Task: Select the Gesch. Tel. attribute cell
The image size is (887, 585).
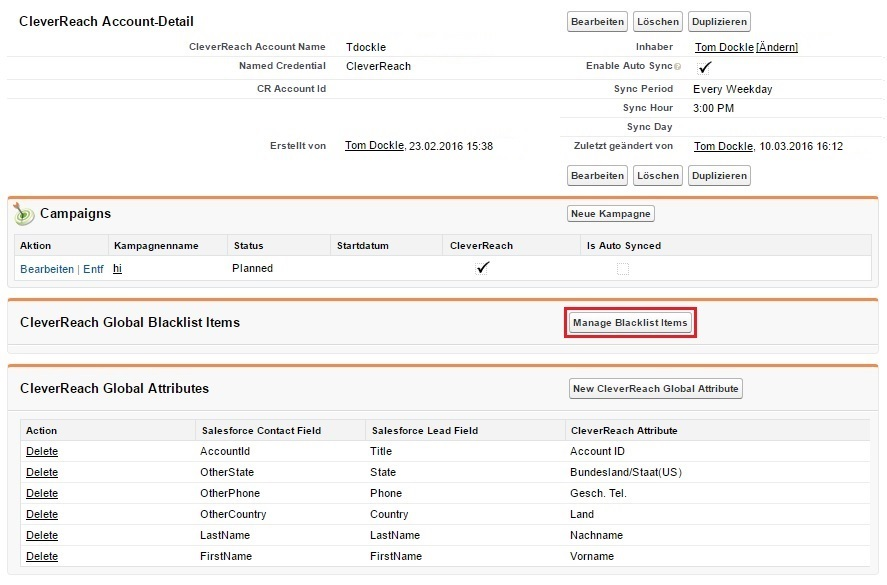Action: click(598, 493)
